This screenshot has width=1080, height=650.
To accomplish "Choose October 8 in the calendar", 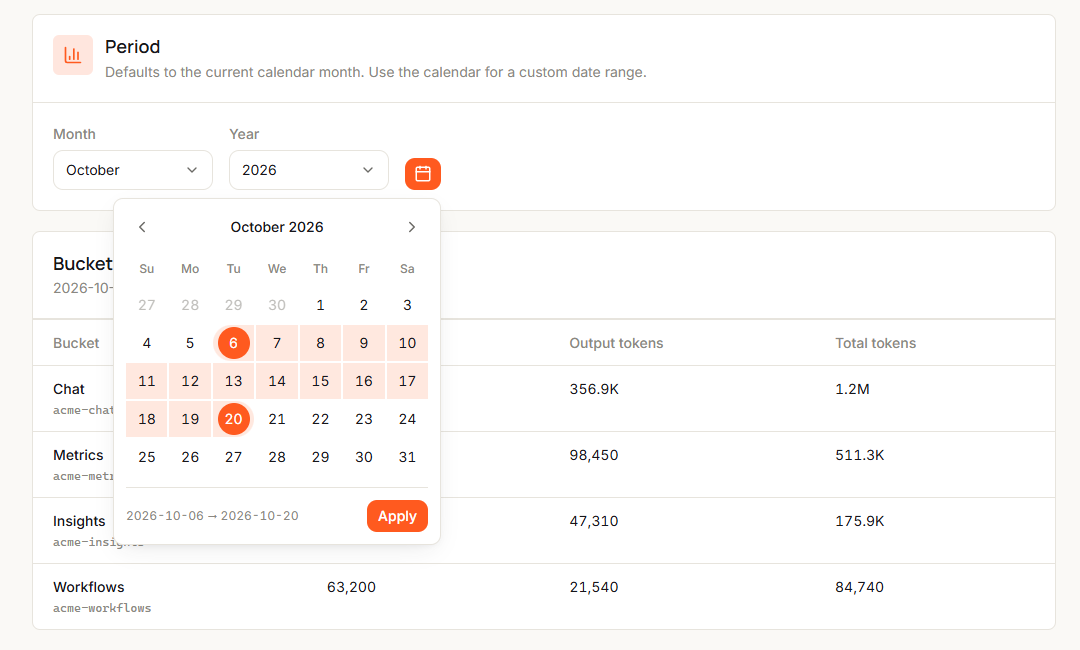I will 320,343.
